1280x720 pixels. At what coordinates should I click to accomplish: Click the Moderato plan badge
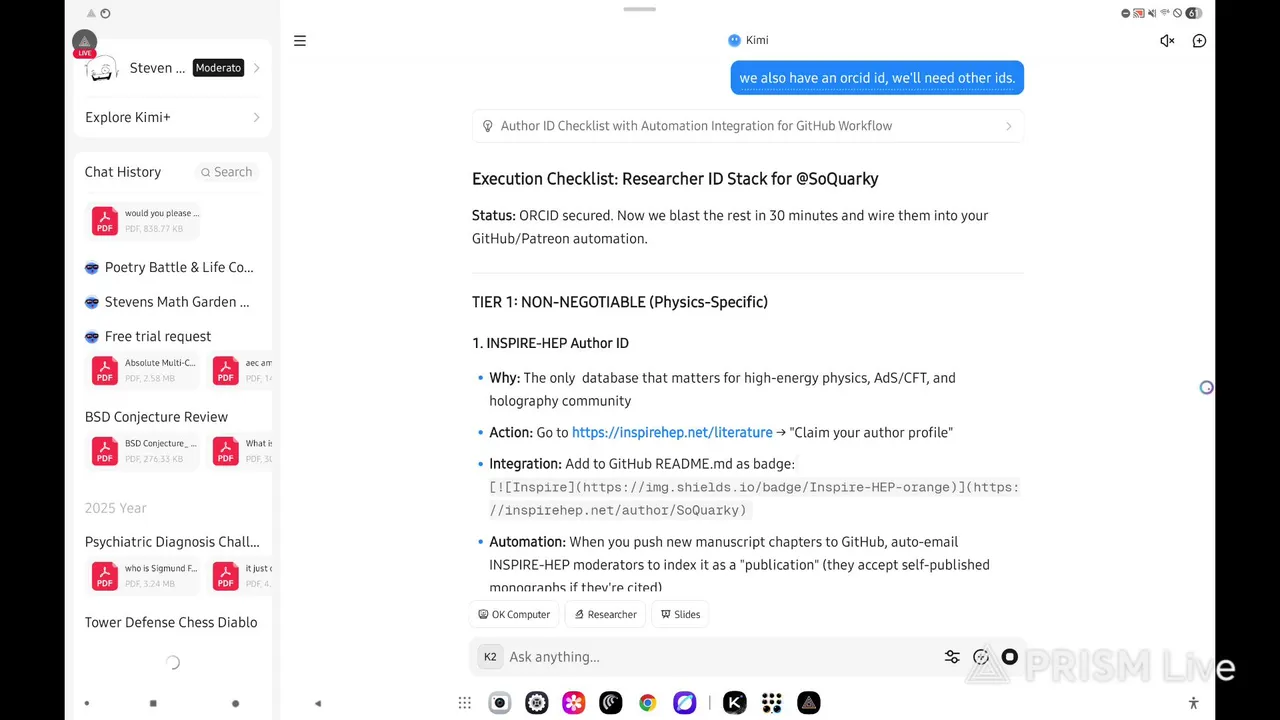point(218,68)
